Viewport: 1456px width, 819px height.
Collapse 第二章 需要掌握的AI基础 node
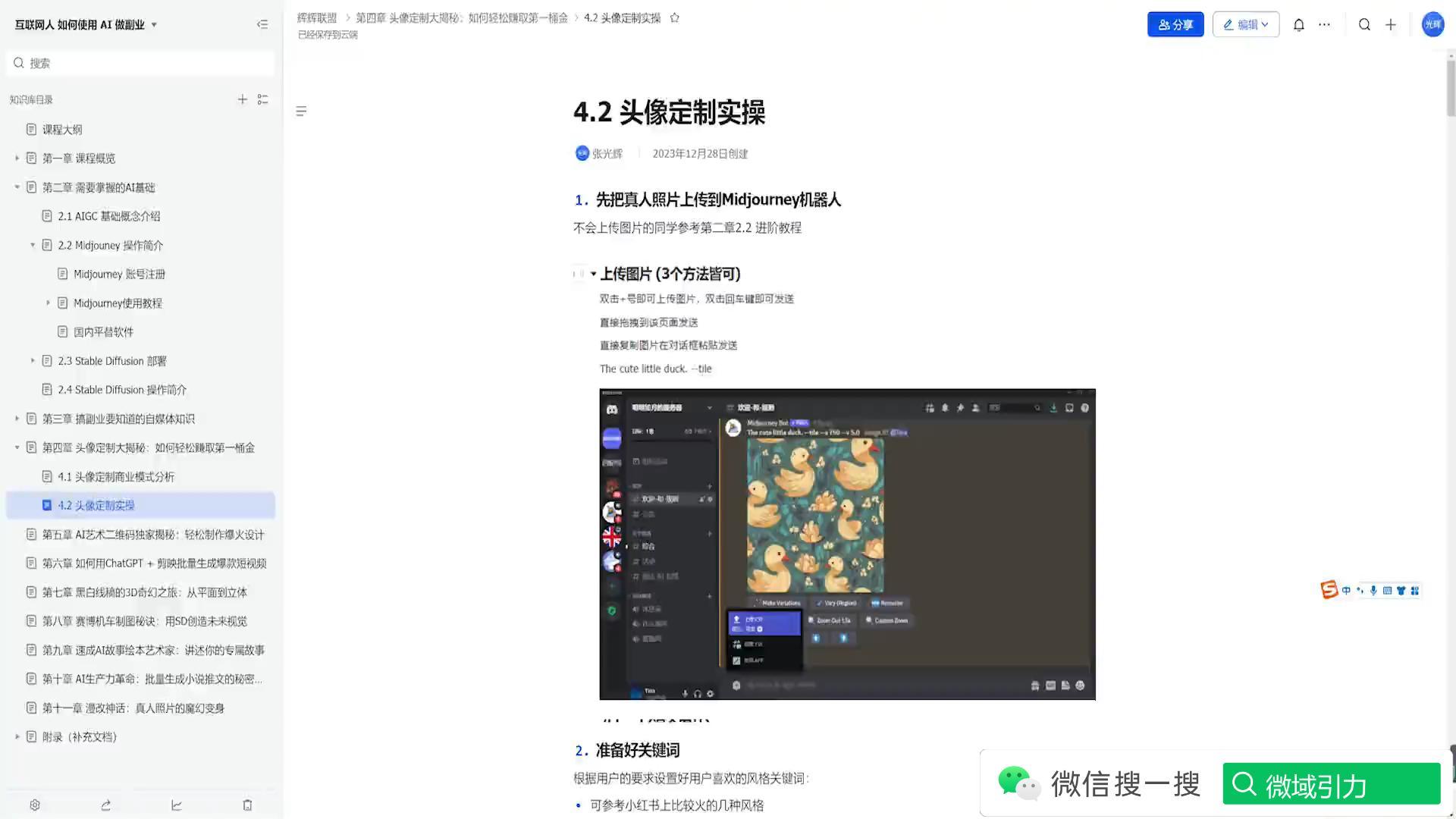click(x=17, y=187)
